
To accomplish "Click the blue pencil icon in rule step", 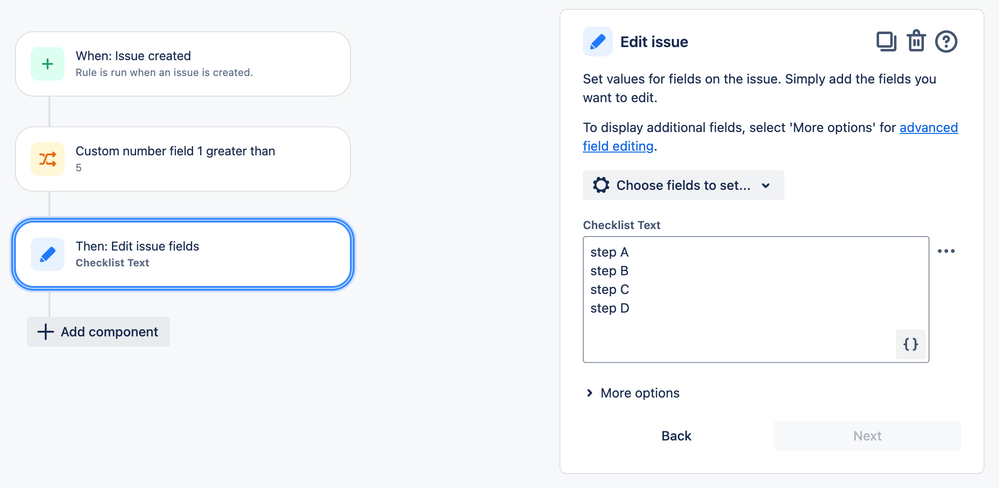I will [47, 254].
